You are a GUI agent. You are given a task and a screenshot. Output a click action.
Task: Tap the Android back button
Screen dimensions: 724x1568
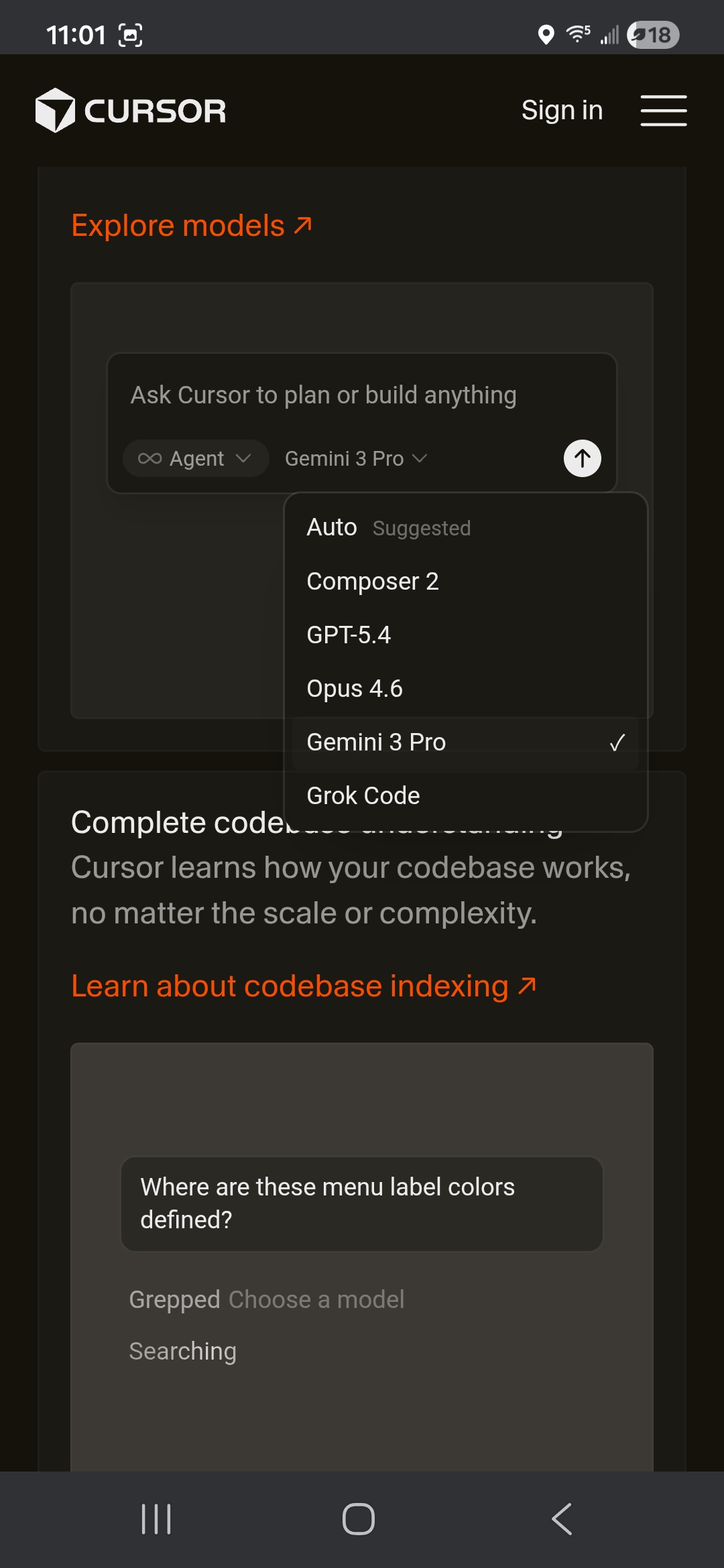562,1519
